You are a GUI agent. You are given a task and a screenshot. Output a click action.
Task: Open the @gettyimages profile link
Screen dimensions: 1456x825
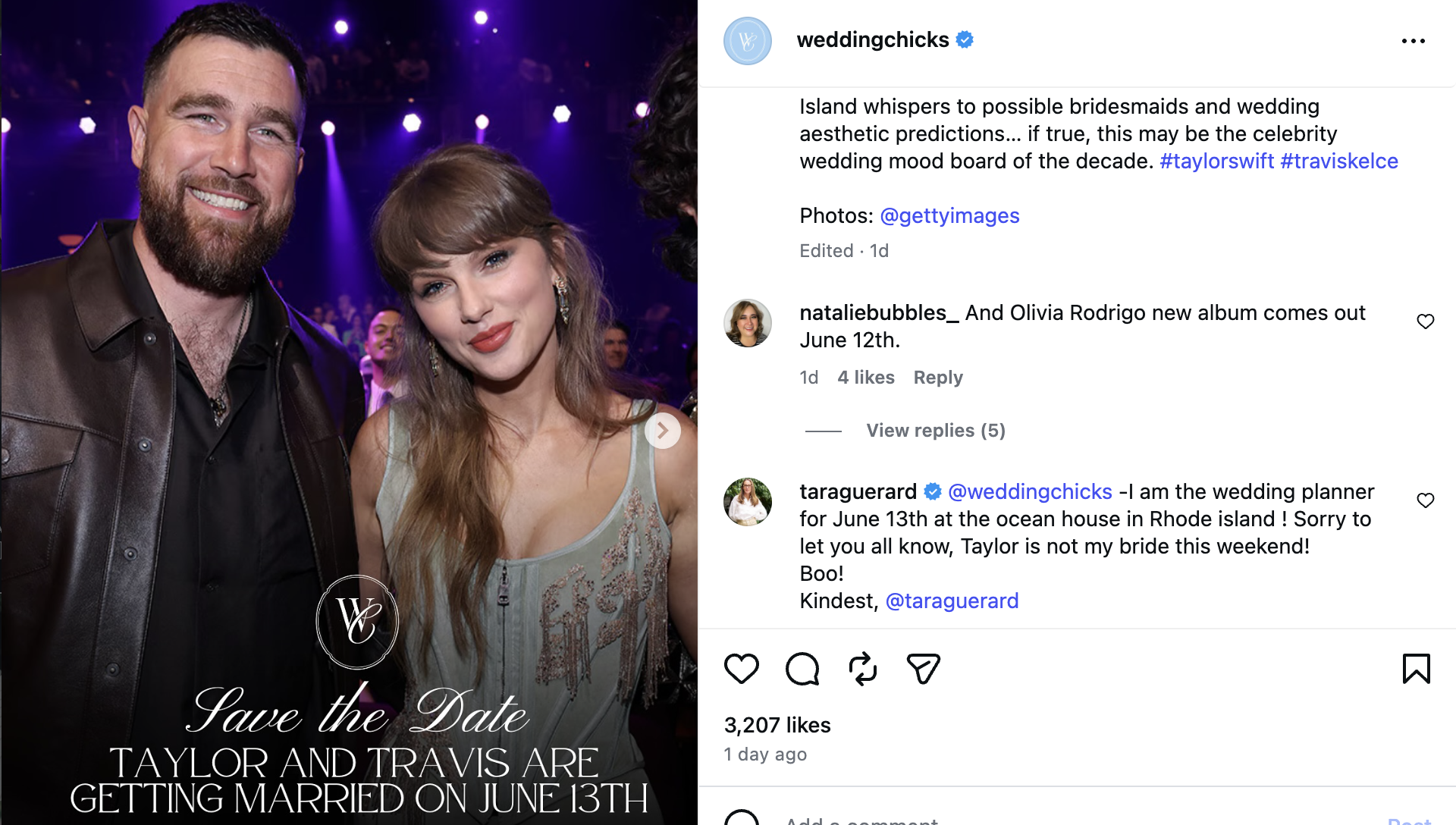(950, 215)
